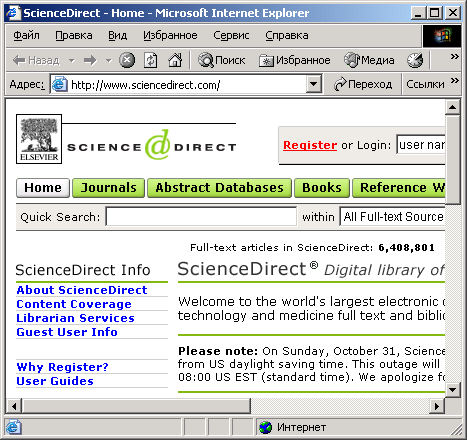Open the Back button history dropdown arrow
This screenshot has width=467, height=440.
(x=72, y=61)
